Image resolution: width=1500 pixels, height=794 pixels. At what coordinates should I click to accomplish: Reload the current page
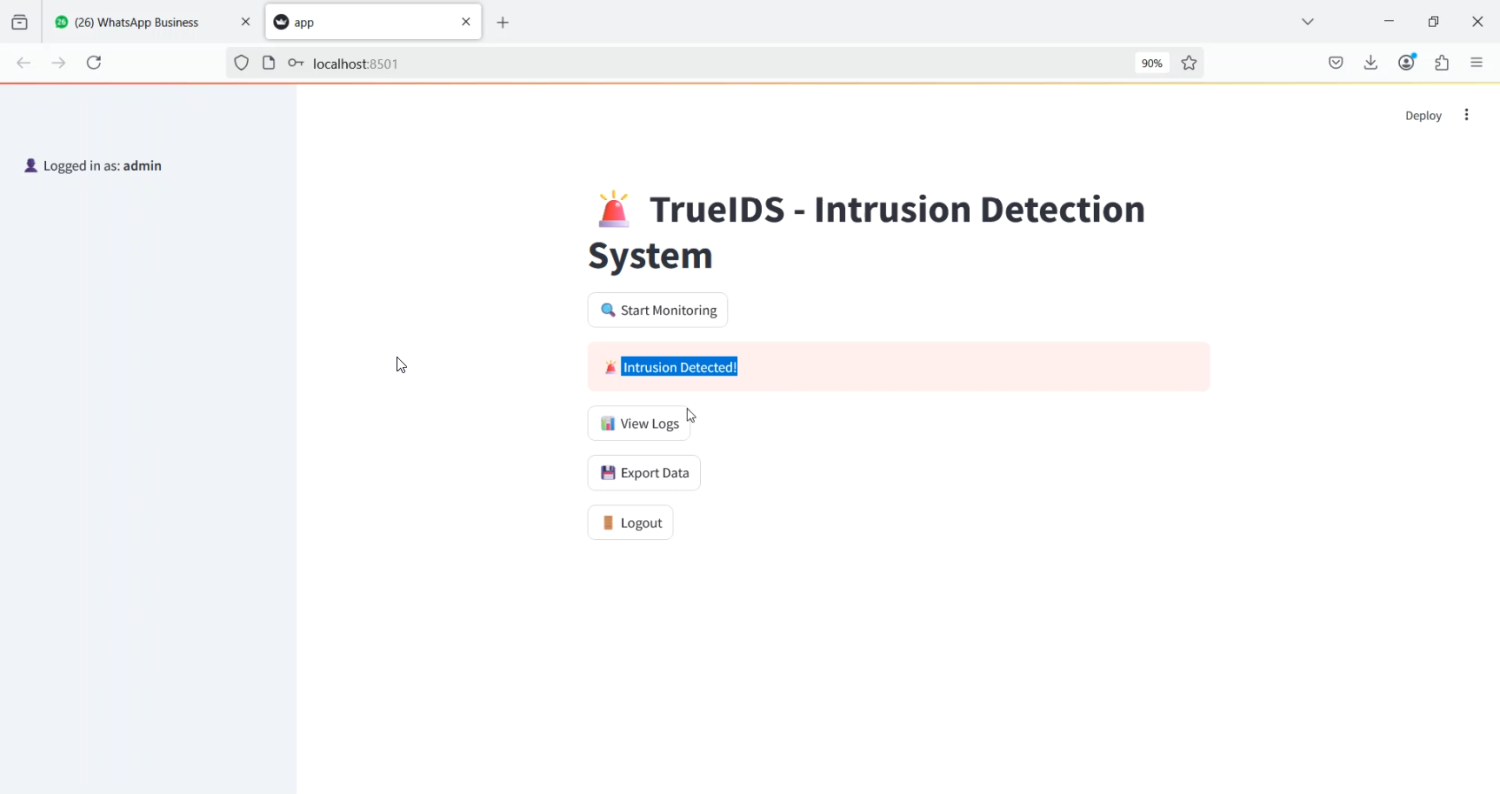[x=94, y=63]
